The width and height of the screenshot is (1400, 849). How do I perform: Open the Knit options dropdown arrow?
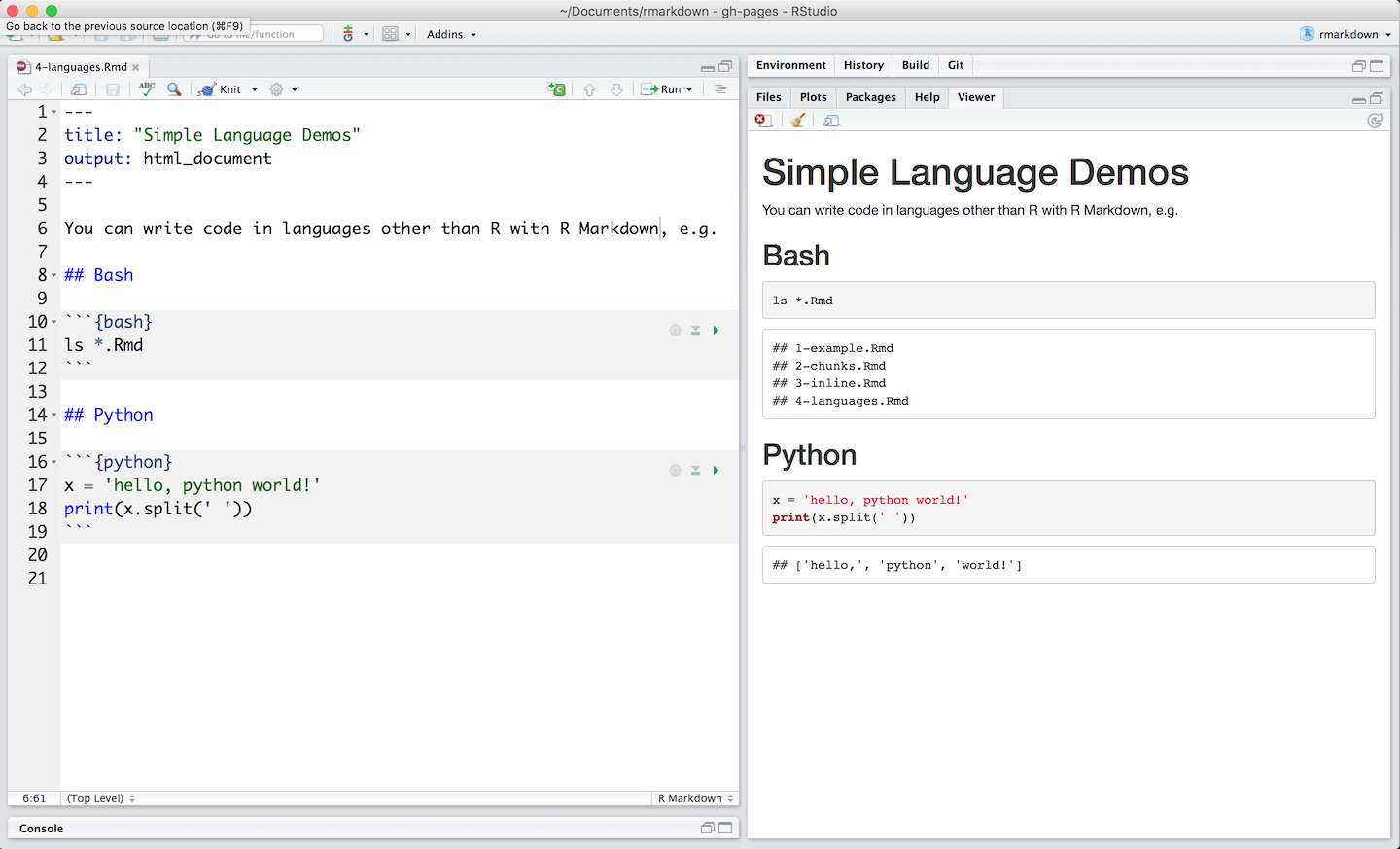click(x=255, y=89)
